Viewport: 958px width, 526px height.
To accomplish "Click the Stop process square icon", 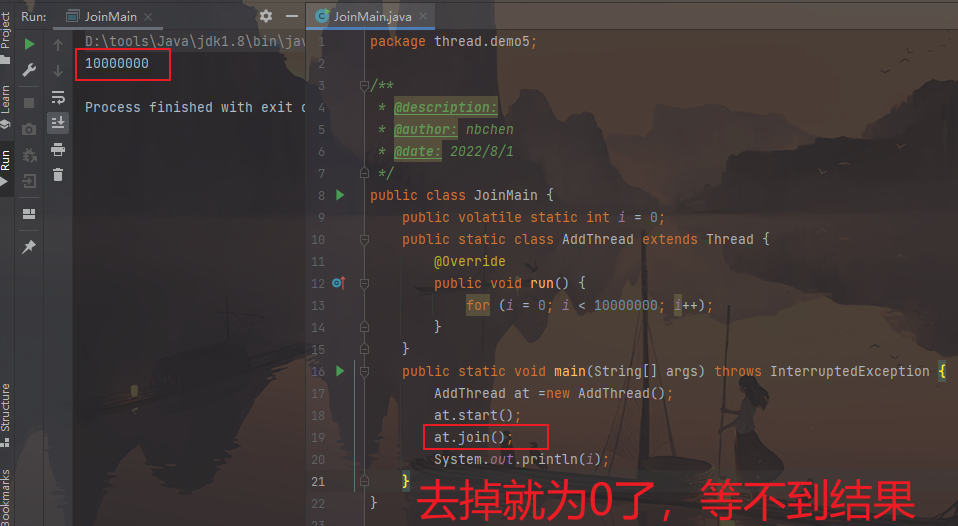I will pos(29,102).
